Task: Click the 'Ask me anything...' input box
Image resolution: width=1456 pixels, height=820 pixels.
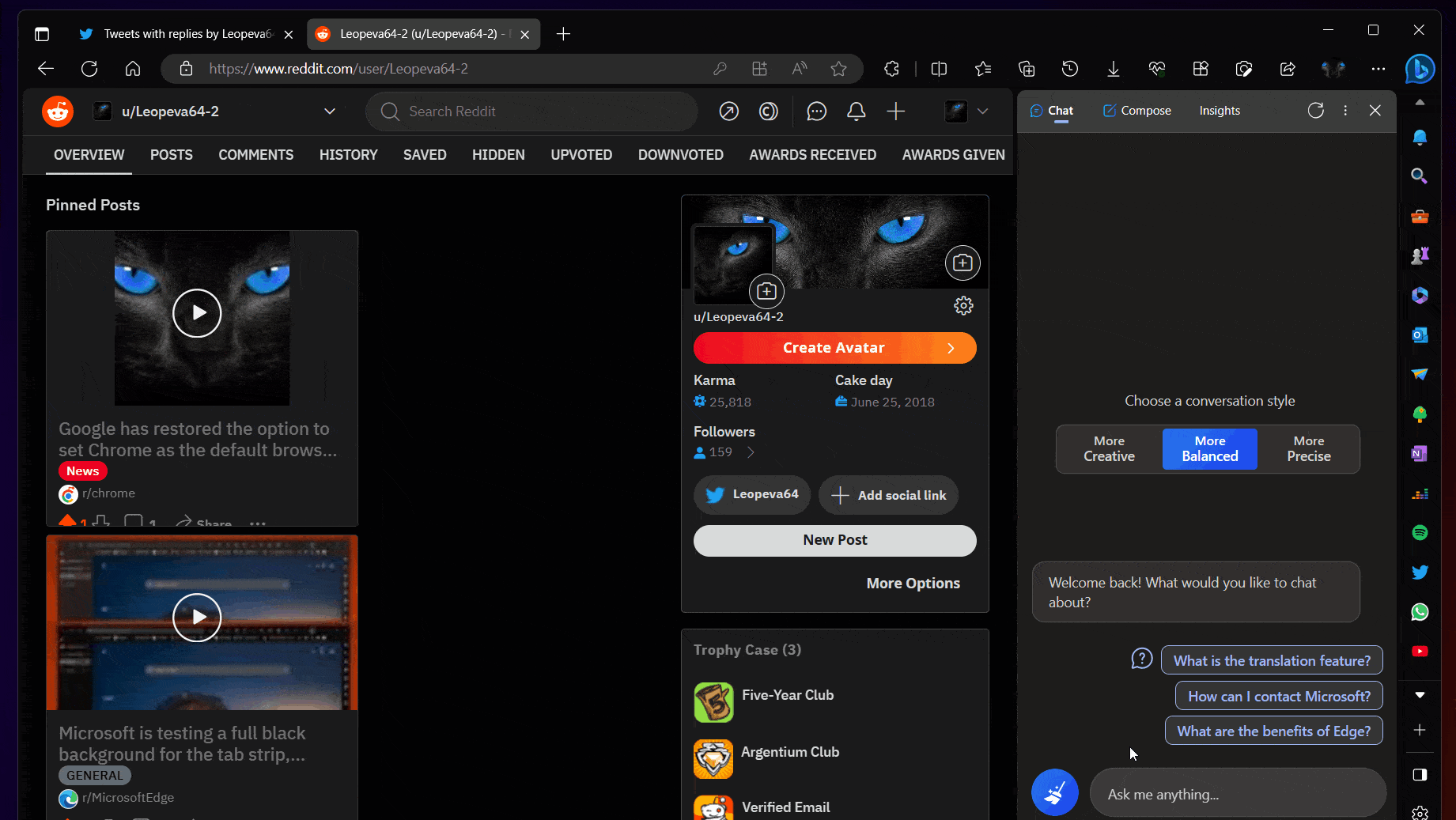Action: click(x=1238, y=794)
